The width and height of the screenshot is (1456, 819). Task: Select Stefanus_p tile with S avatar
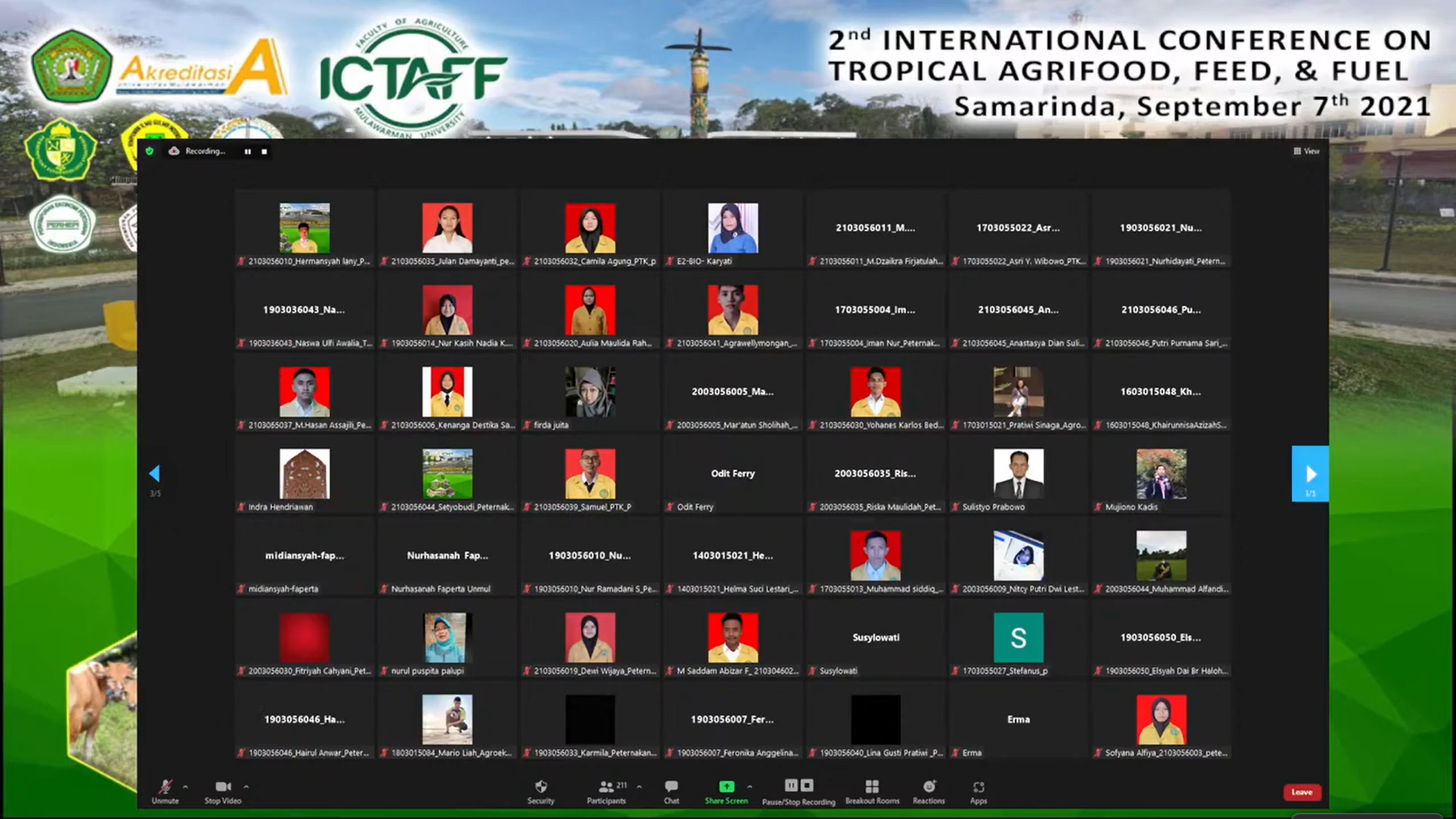tap(1018, 638)
